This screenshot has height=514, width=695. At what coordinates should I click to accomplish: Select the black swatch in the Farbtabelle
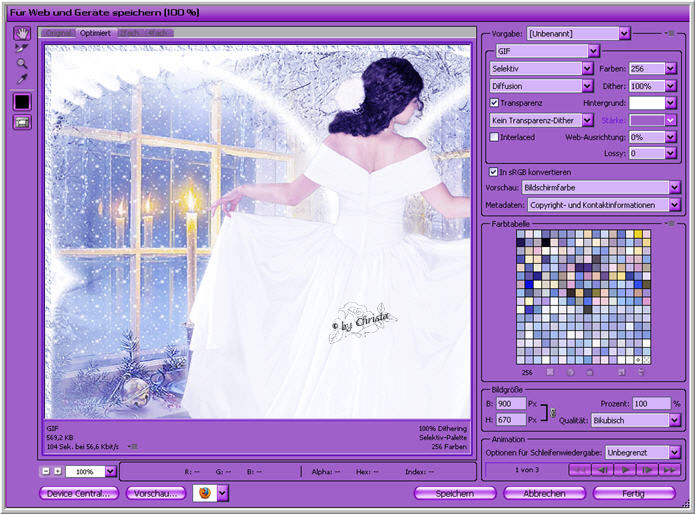tap(546, 242)
